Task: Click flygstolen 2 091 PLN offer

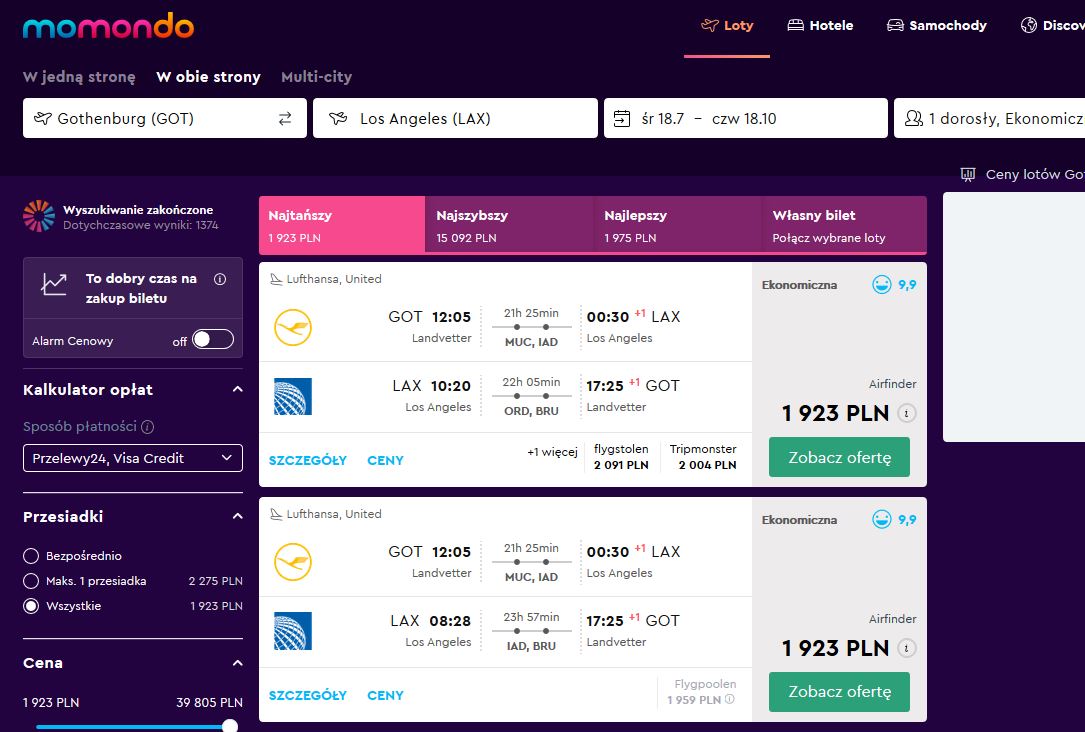Action: click(x=621, y=457)
